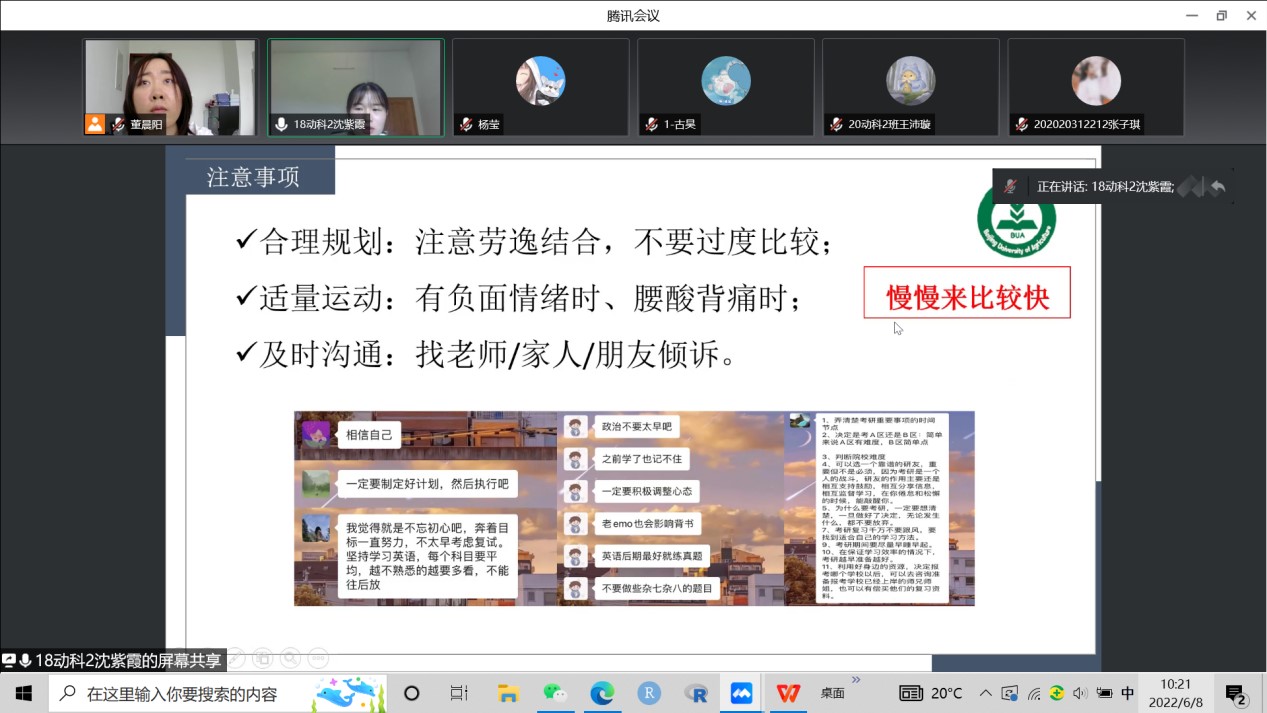This screenshot has width=1267, height=713.
Task: Open the Cortana circle icon
Action: (411, 693)
